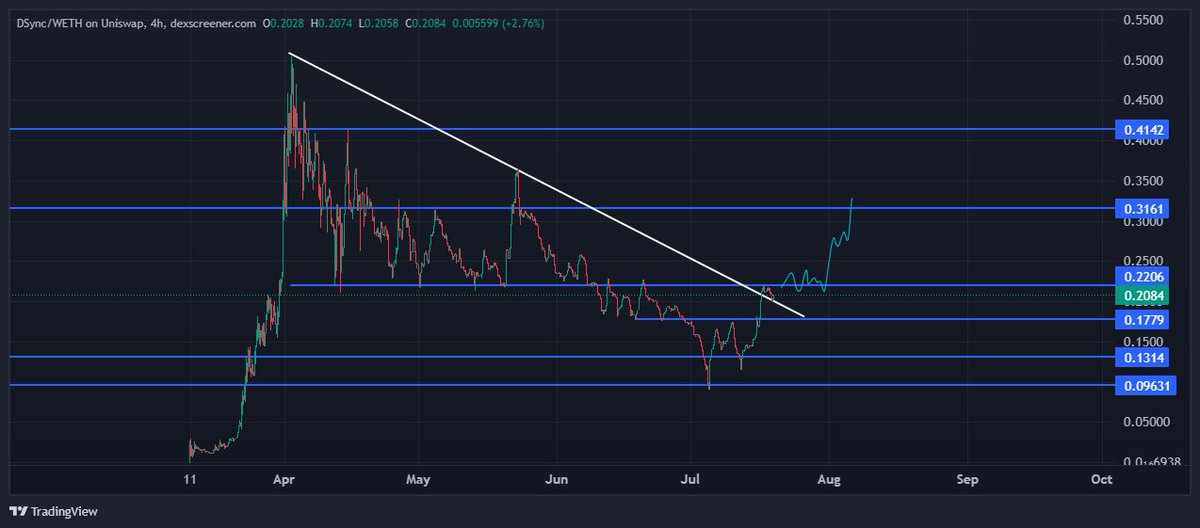This screenshot has width=1200, height=528.
Task: Click the Apr date on time axis
Action: 286,480
